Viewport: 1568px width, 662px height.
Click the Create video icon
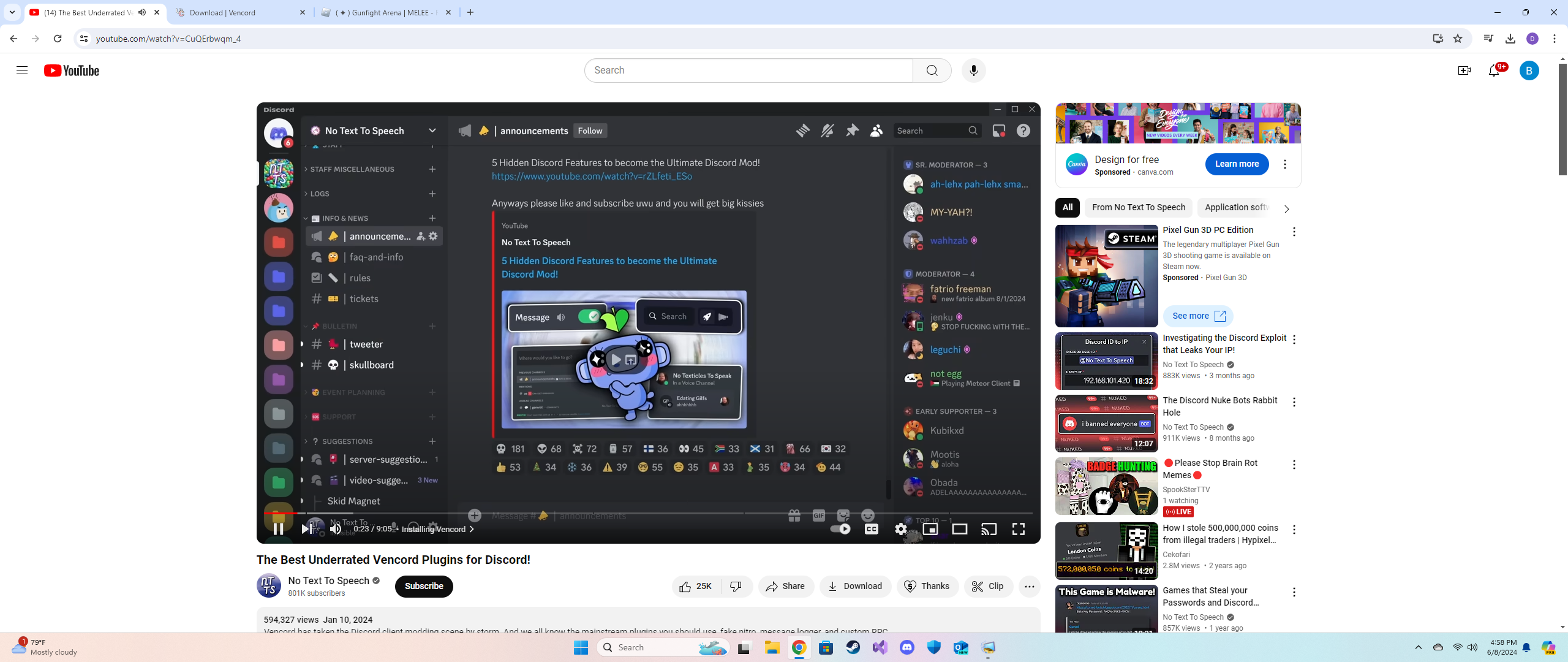(1464, 70)
